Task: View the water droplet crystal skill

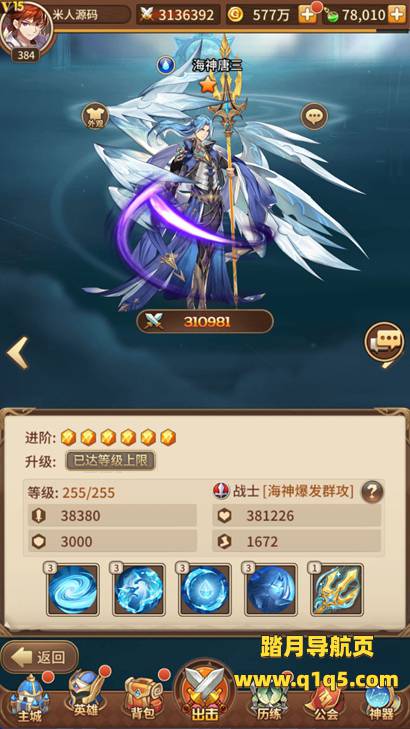Action: click(205, 589)
